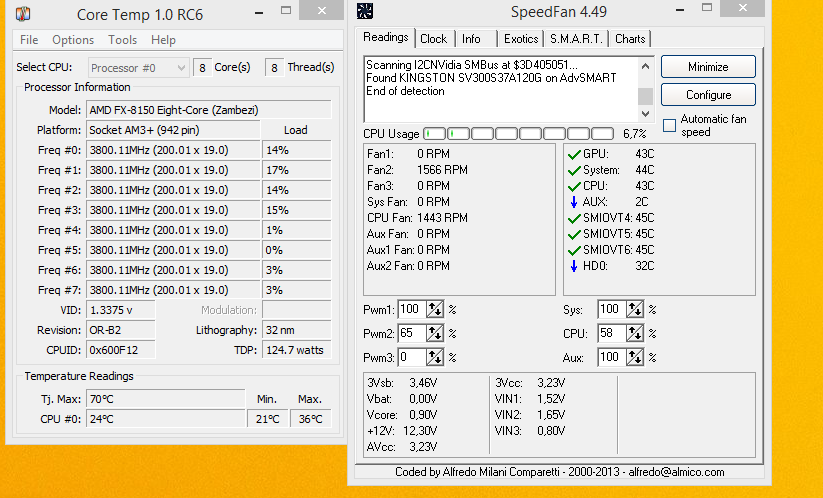
Task: Switch to the Clock tab
Action: coord(434,39)
